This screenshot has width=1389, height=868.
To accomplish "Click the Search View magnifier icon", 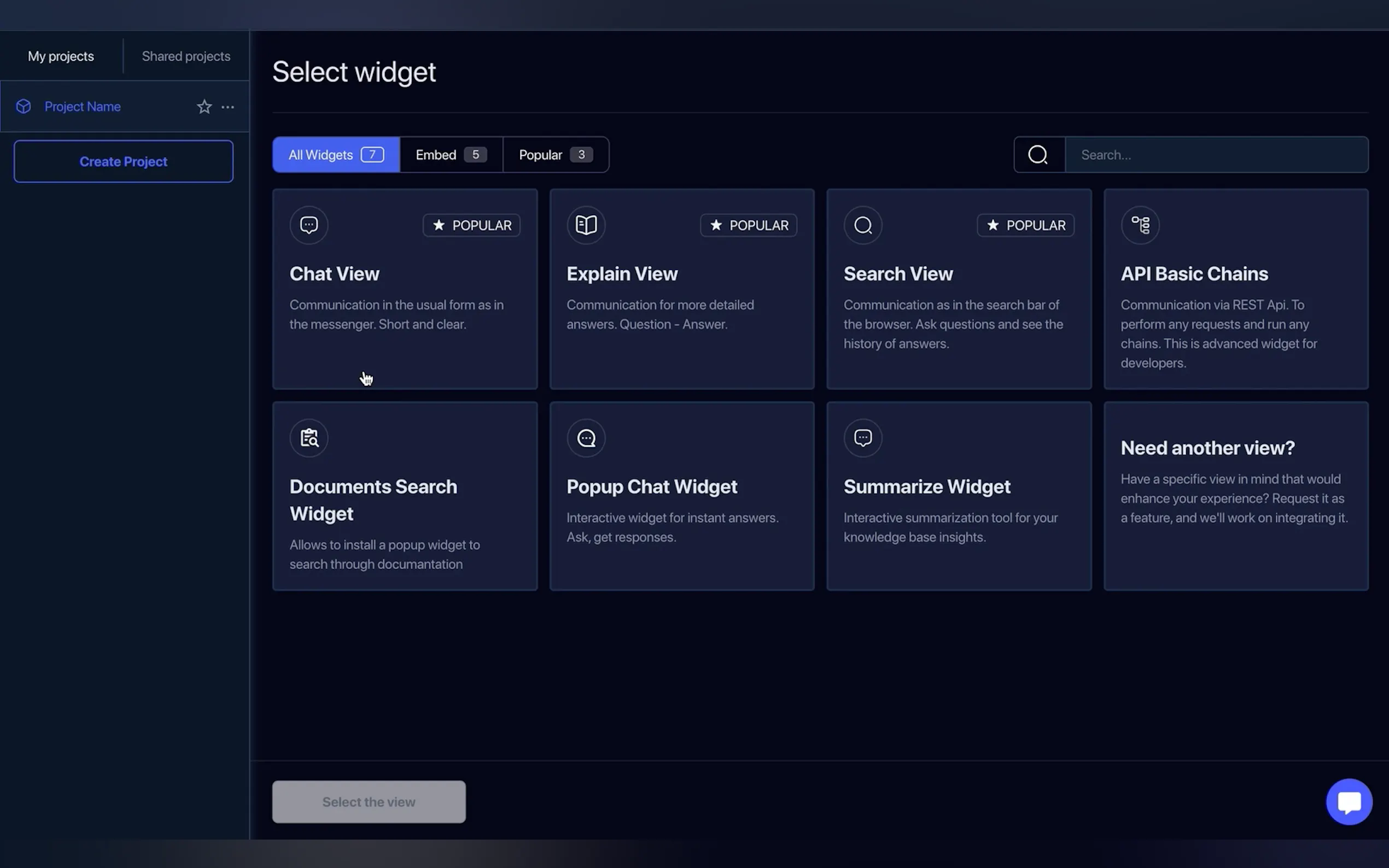I will click(863, 225).
